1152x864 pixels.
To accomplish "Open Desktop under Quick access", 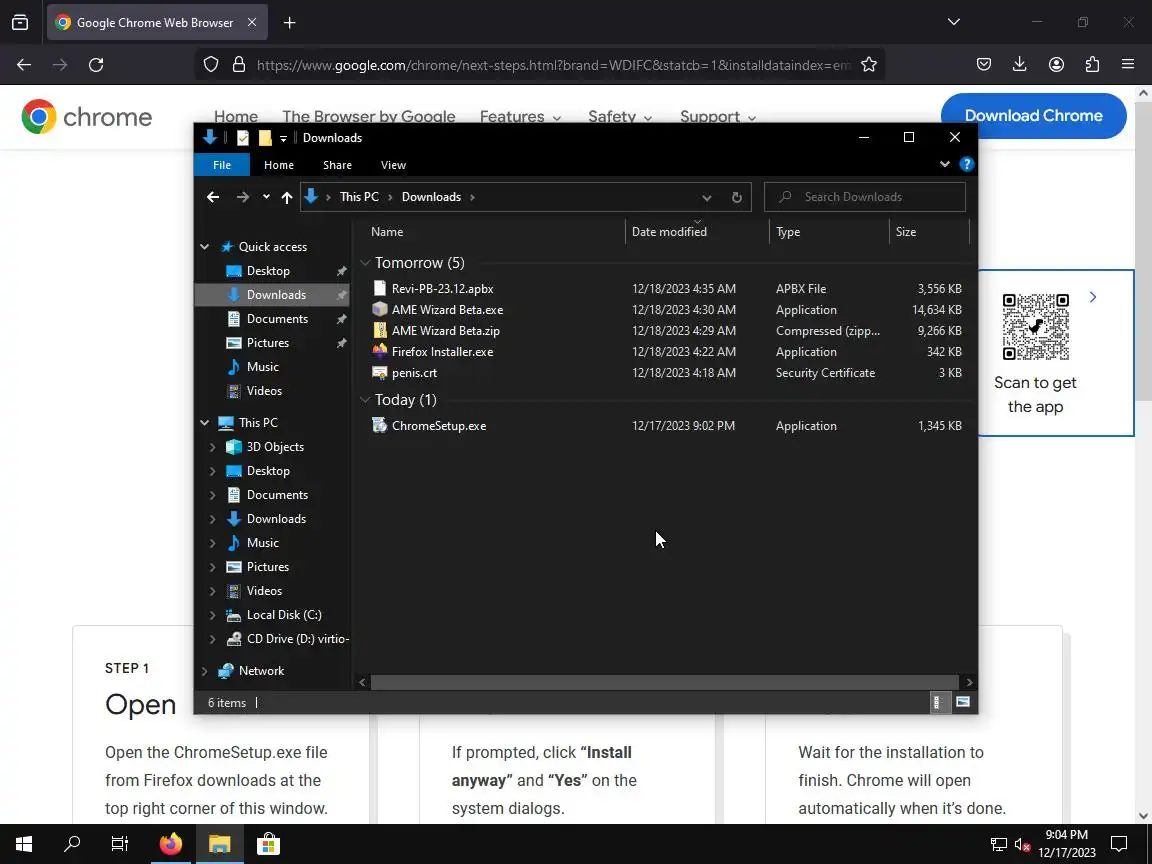I will coord(267,271).
